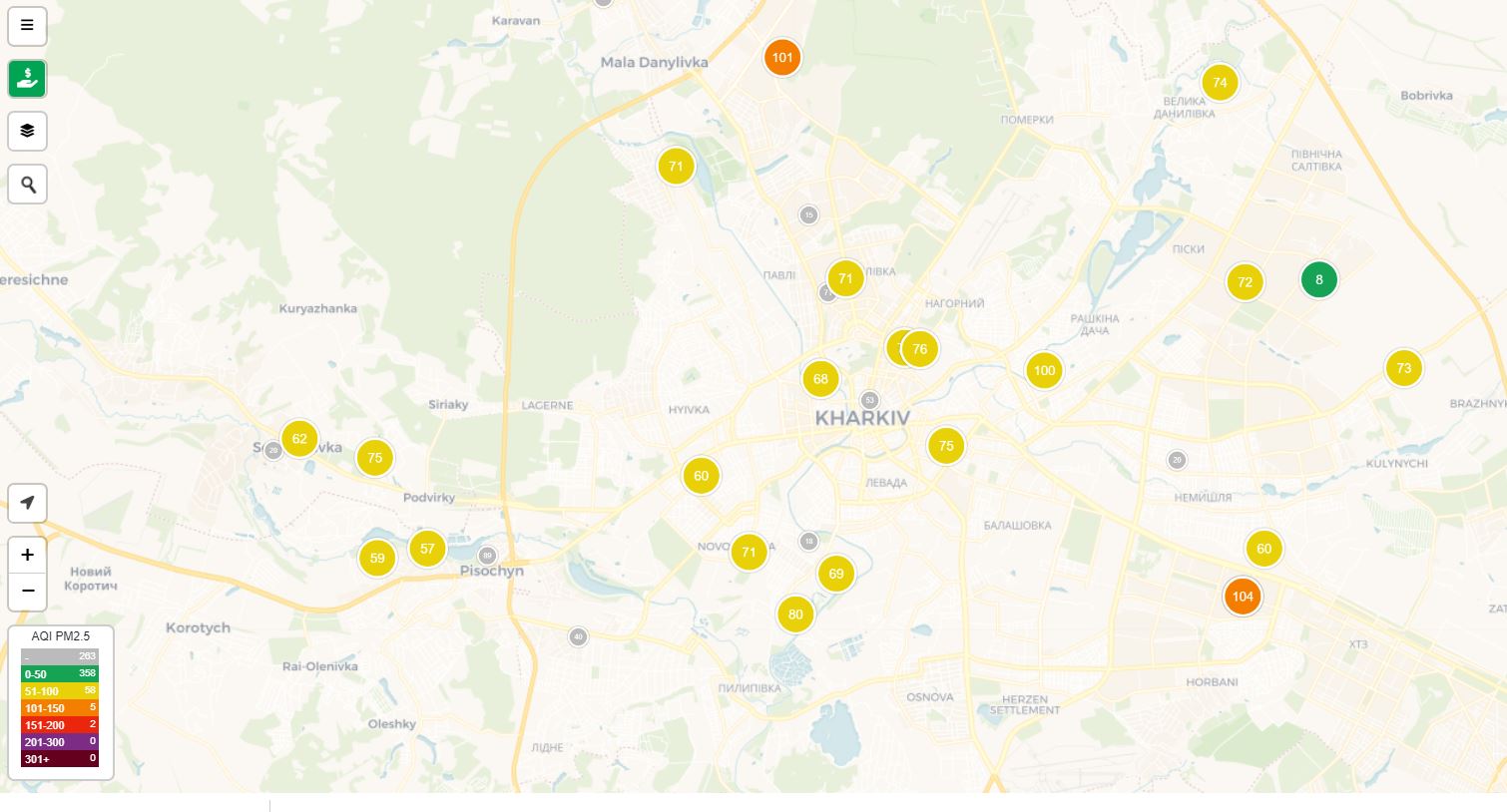The image size is (1507, 812).
Task: Select the yellow 80 AQI marker
Action: coord(795,614)
